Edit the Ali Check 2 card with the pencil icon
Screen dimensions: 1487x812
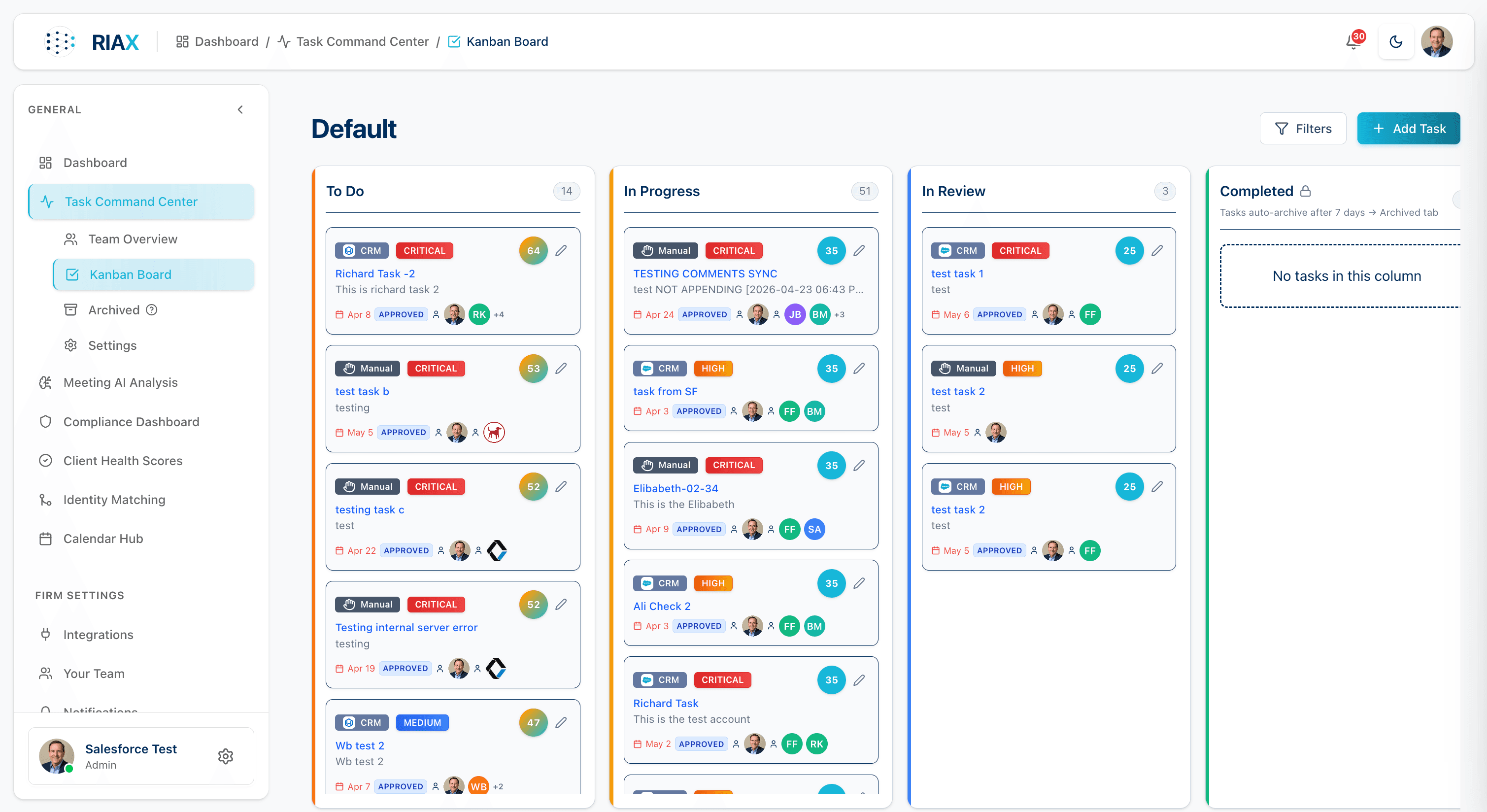[859, 583]
